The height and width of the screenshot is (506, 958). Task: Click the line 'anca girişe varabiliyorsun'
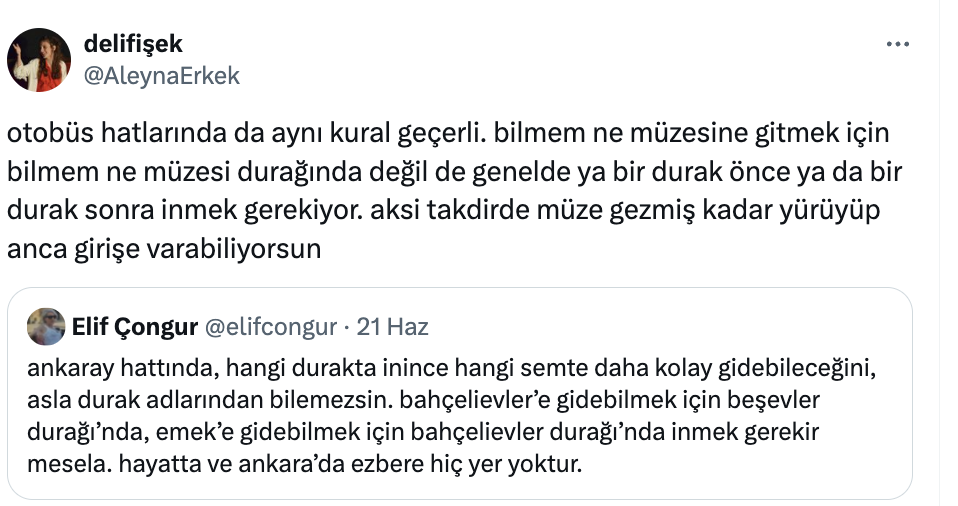[164, 250]
